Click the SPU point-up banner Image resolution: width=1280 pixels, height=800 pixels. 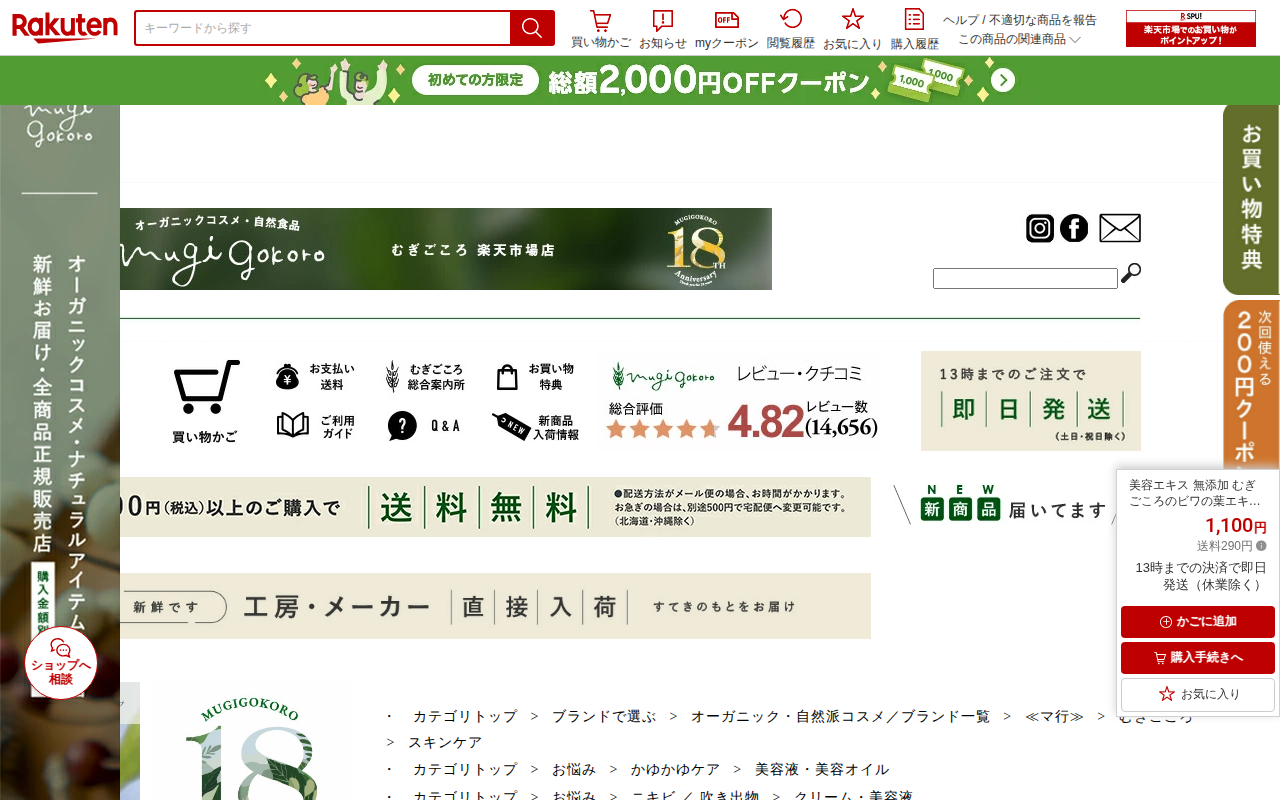pos(1190,28)
